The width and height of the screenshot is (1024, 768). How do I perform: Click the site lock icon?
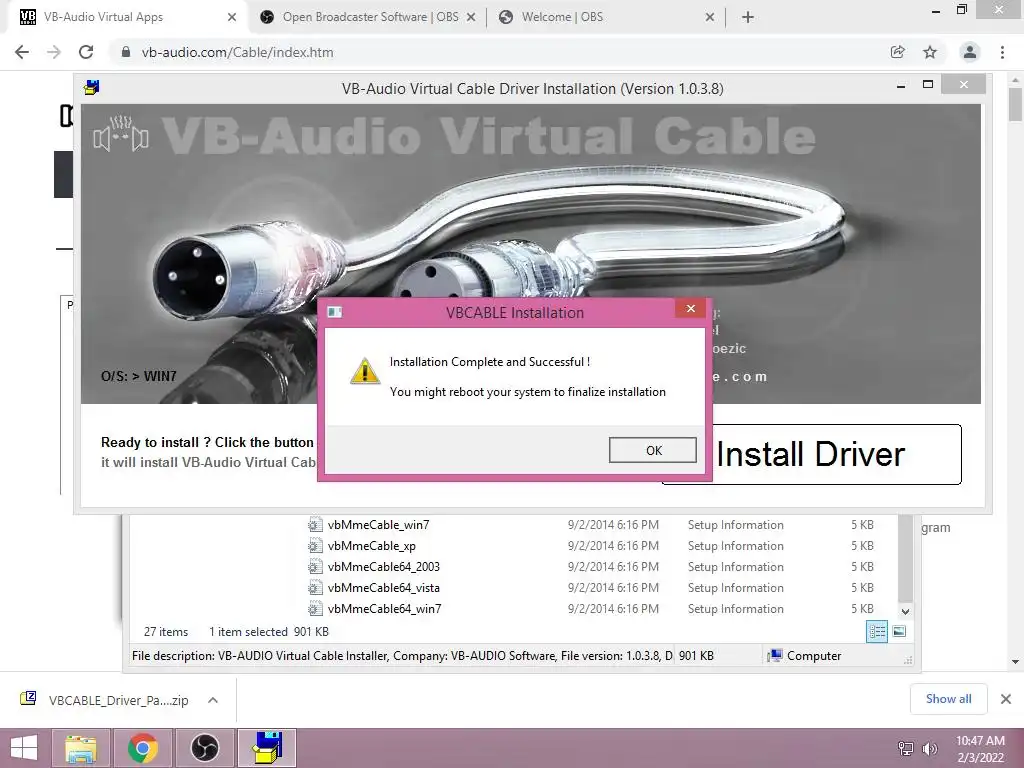click(x=125, y=52)
